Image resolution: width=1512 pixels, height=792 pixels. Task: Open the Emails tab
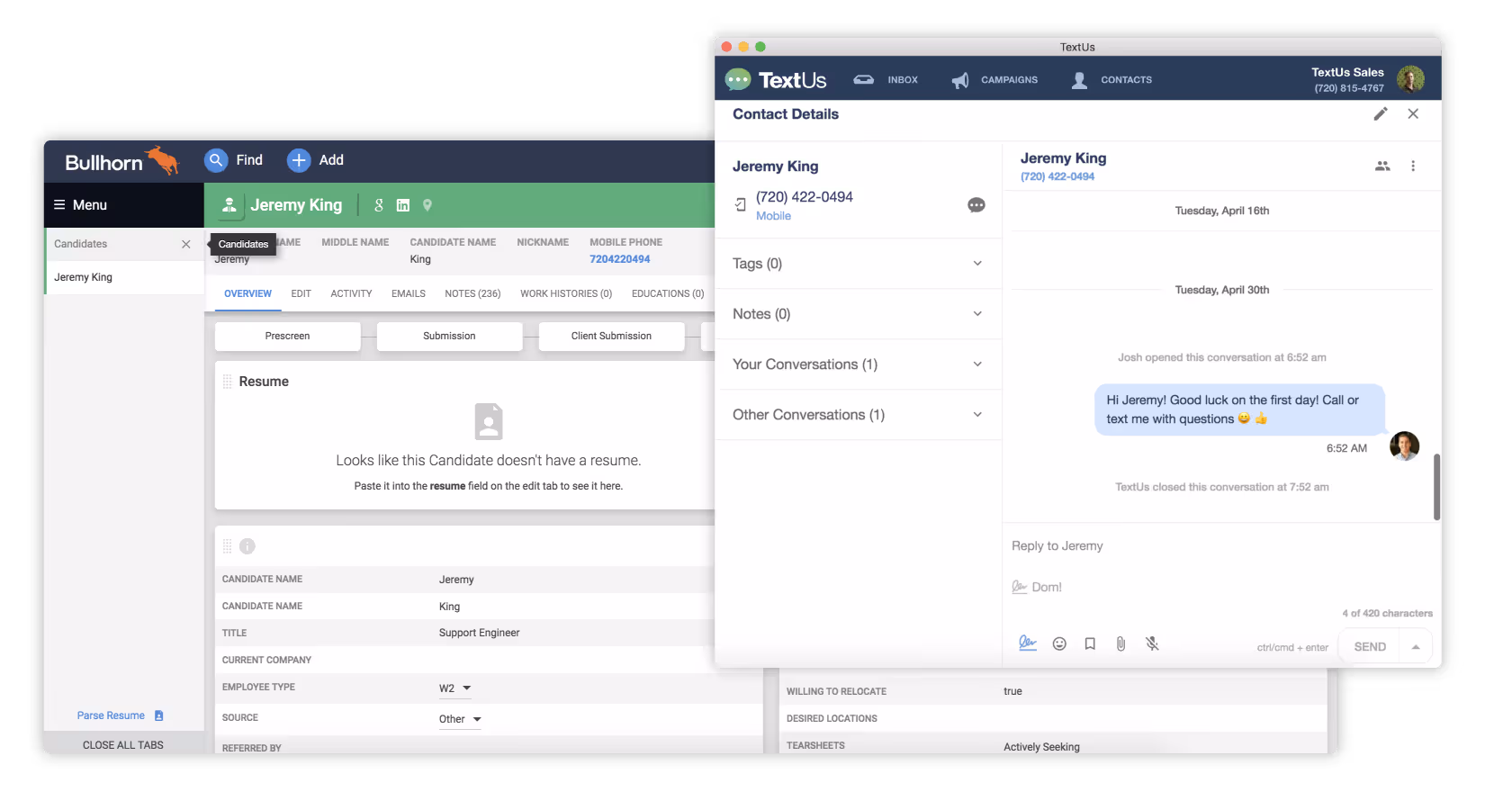pyautogui.click(x=409, y=293)
